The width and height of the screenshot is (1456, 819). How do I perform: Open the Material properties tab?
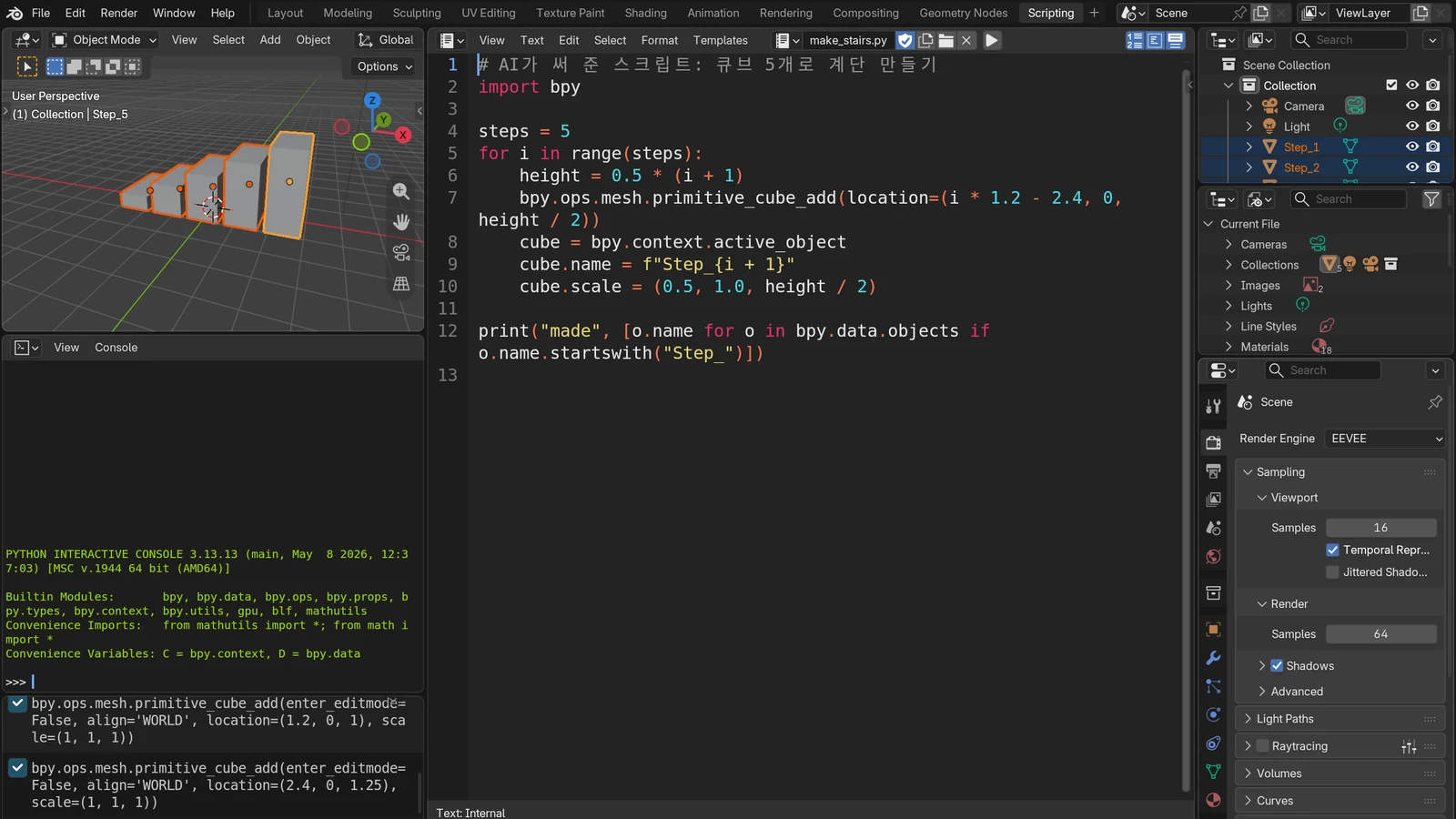pos(1213,800)
